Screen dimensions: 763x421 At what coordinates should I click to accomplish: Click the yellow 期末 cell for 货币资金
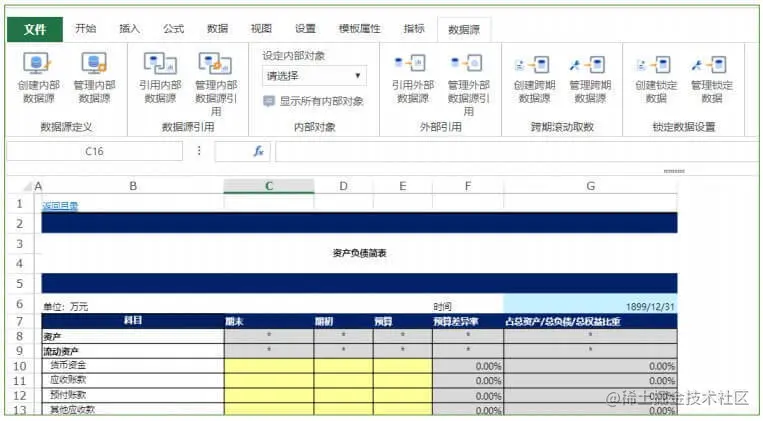click(x=269, y=366)
